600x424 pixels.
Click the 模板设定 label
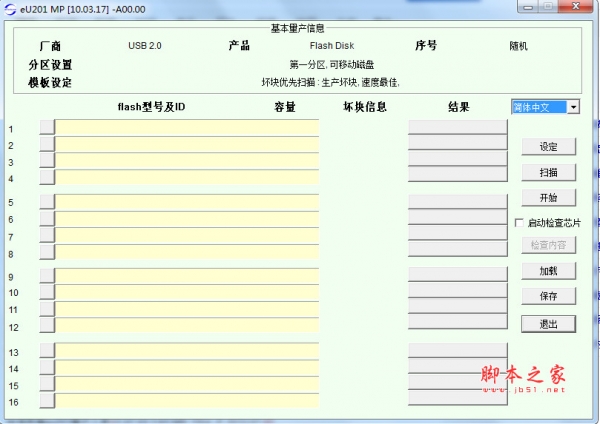(50, 83)
